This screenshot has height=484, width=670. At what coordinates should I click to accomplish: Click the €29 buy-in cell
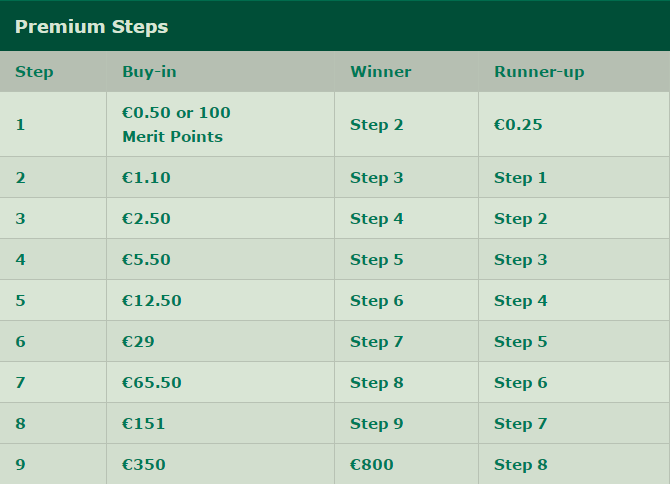pos(138,342)
